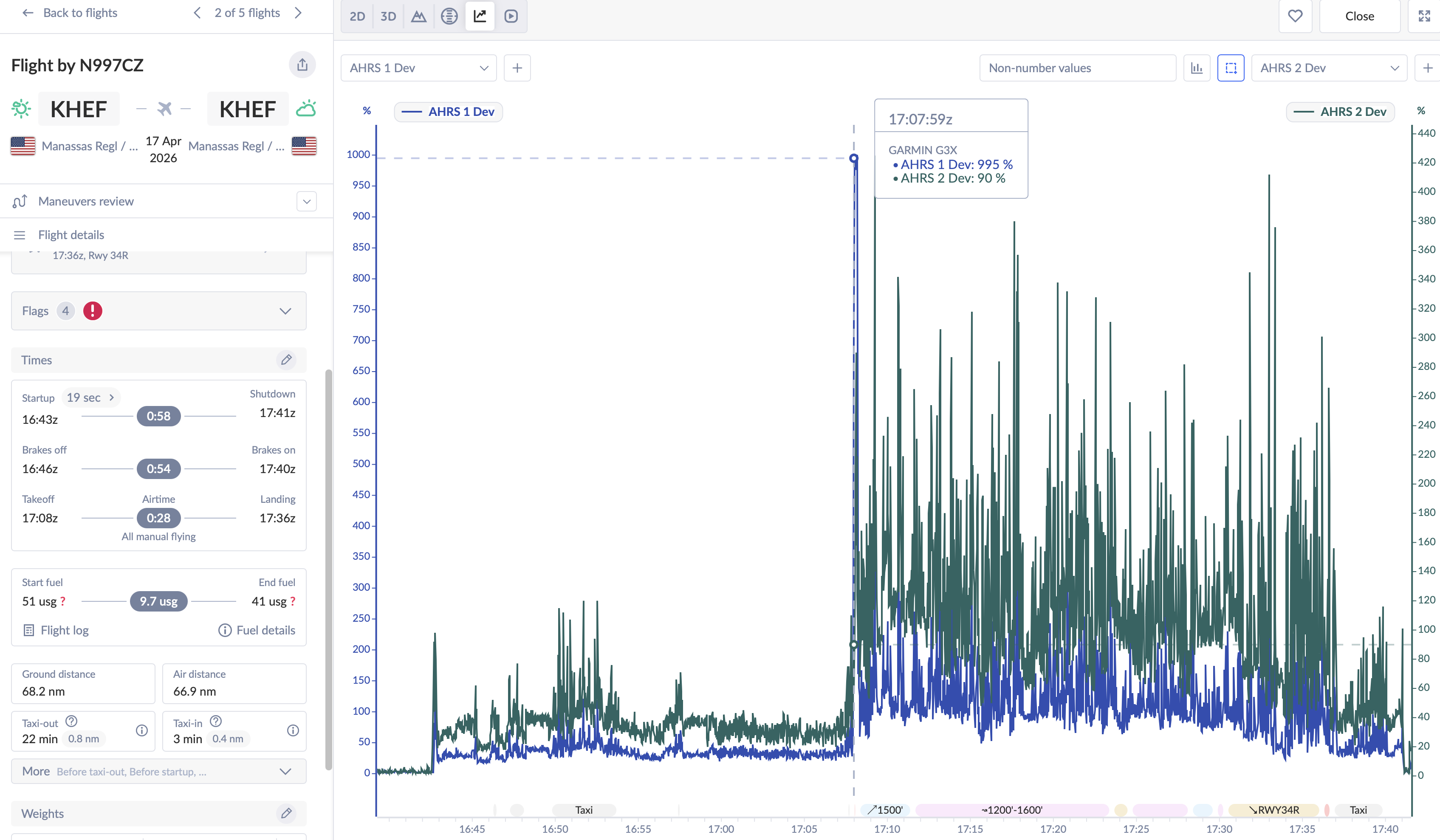Open the terrain profile view

coord(419,16)
